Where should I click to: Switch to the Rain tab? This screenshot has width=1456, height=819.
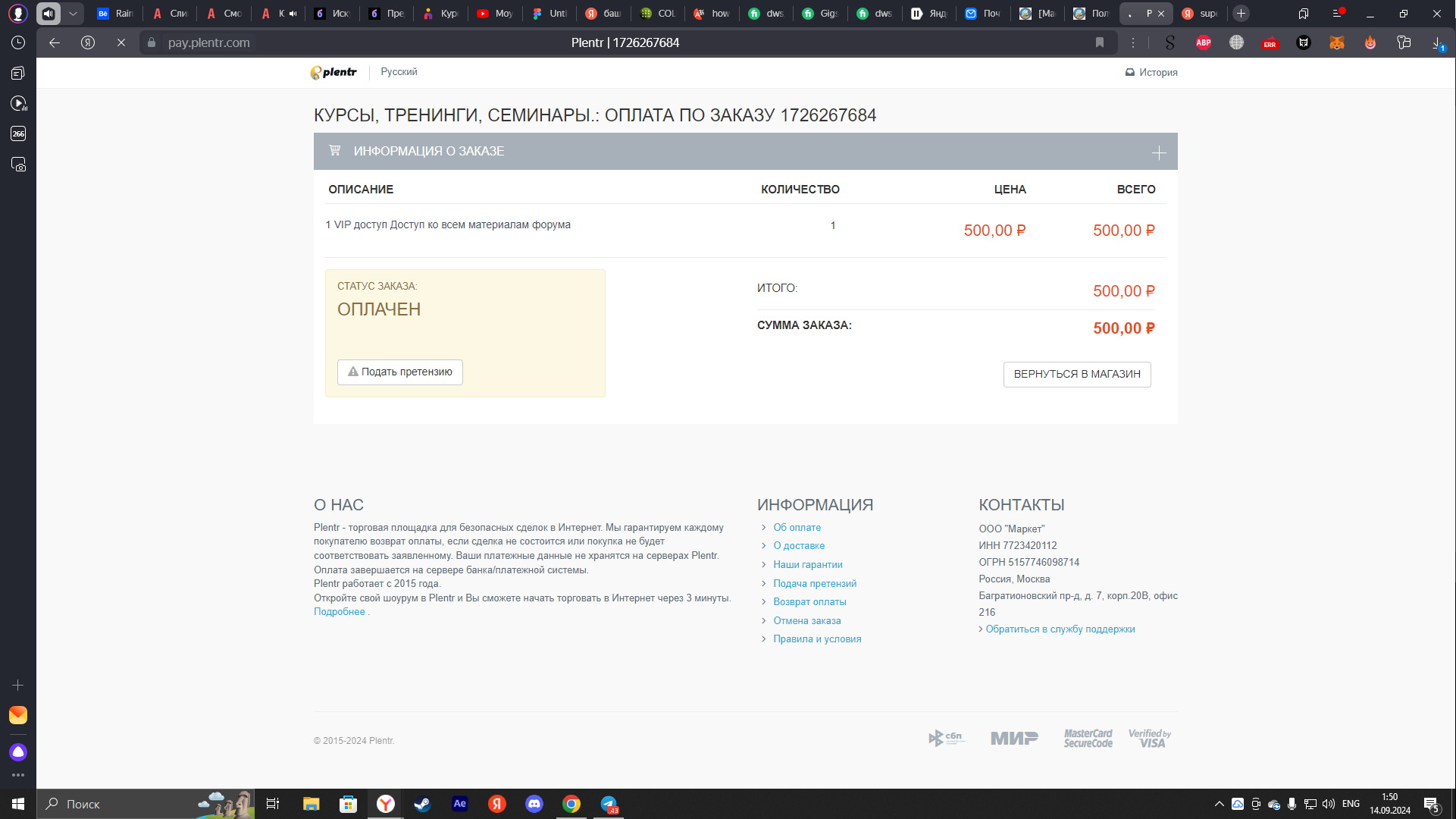tap(115, 13)
